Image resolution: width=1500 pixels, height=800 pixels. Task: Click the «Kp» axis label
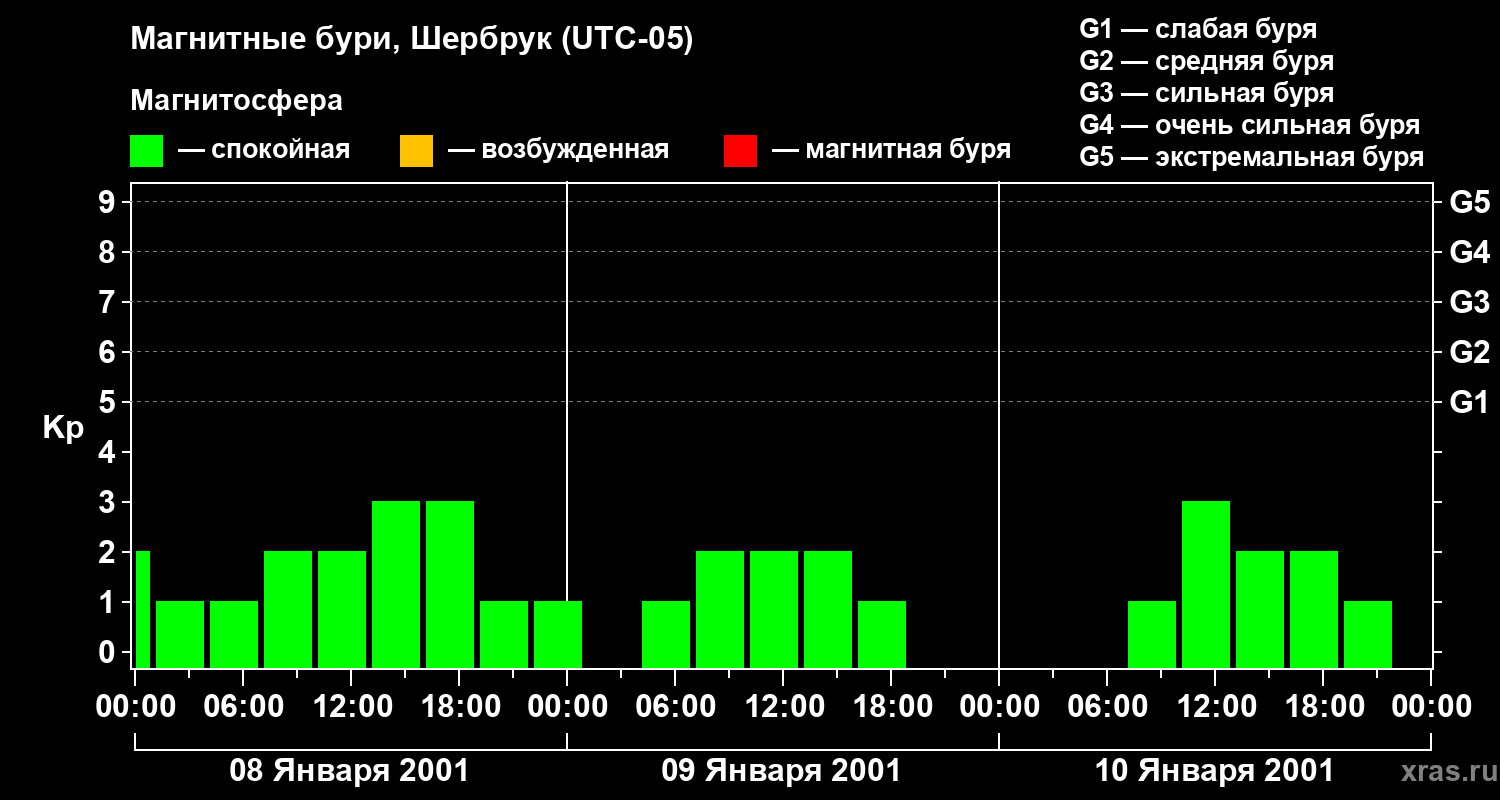coord(63,428)
